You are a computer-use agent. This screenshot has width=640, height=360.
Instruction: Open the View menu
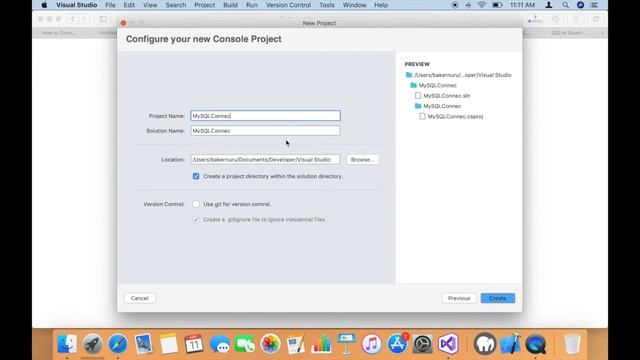tap(150, 5)
